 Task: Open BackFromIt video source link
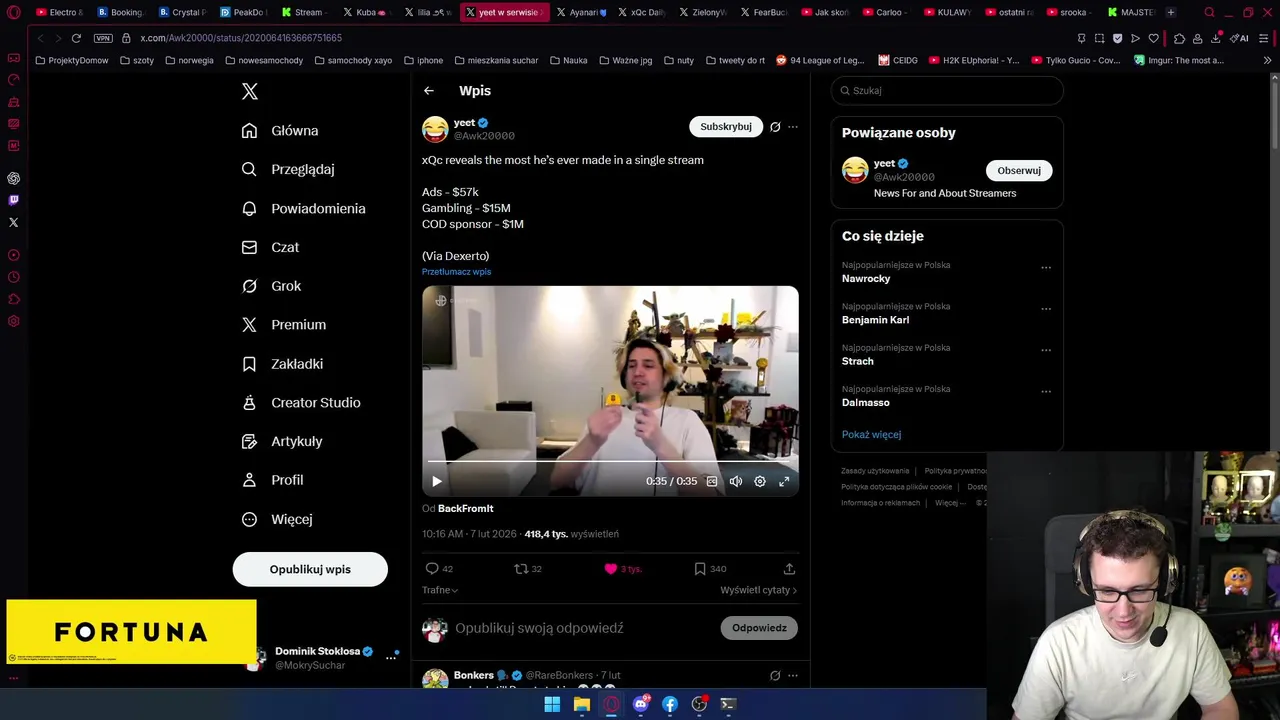coord(465,509)
